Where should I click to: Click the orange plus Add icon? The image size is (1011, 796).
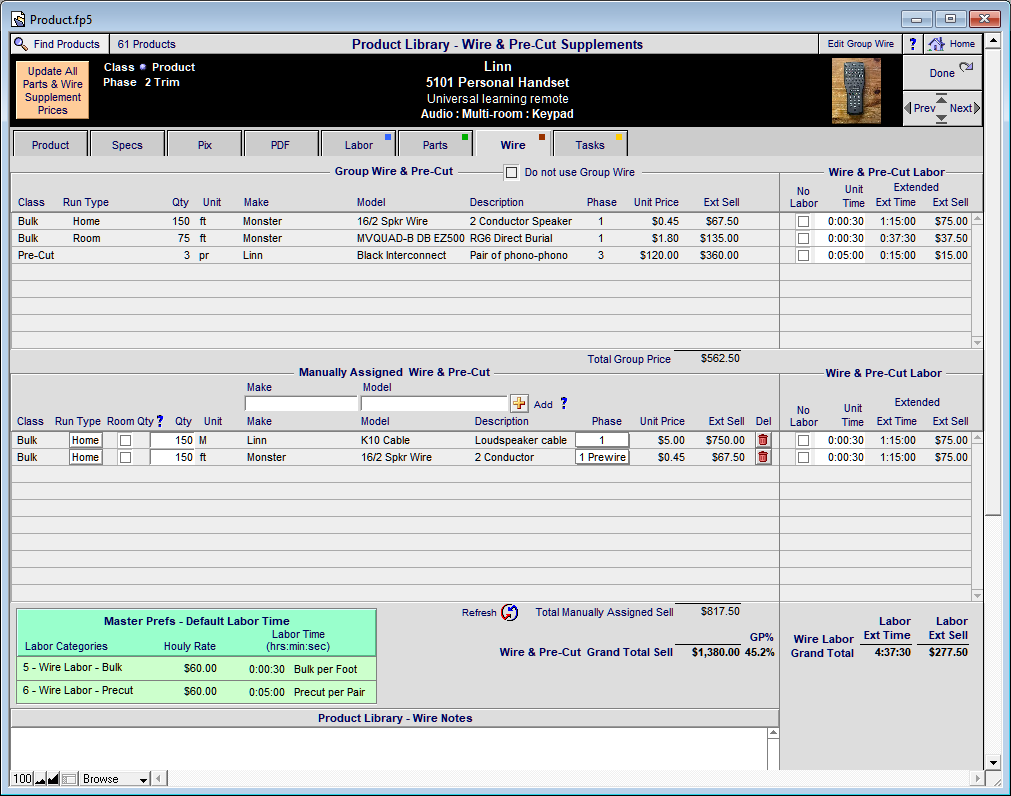pyautogui.click(x=519, y=403)
